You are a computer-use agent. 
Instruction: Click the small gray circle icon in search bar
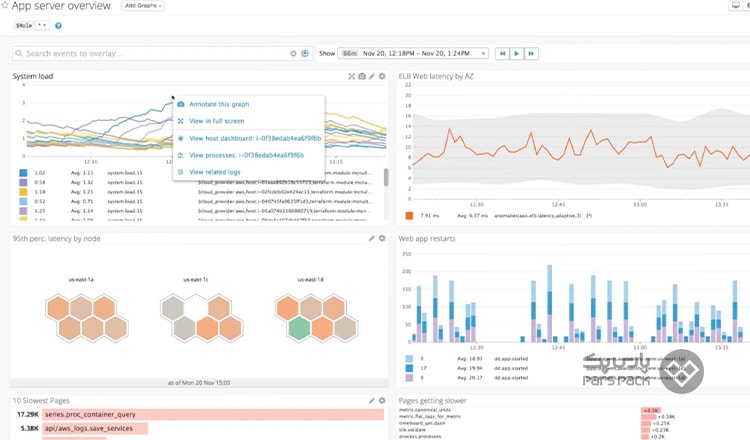[293, 54]
